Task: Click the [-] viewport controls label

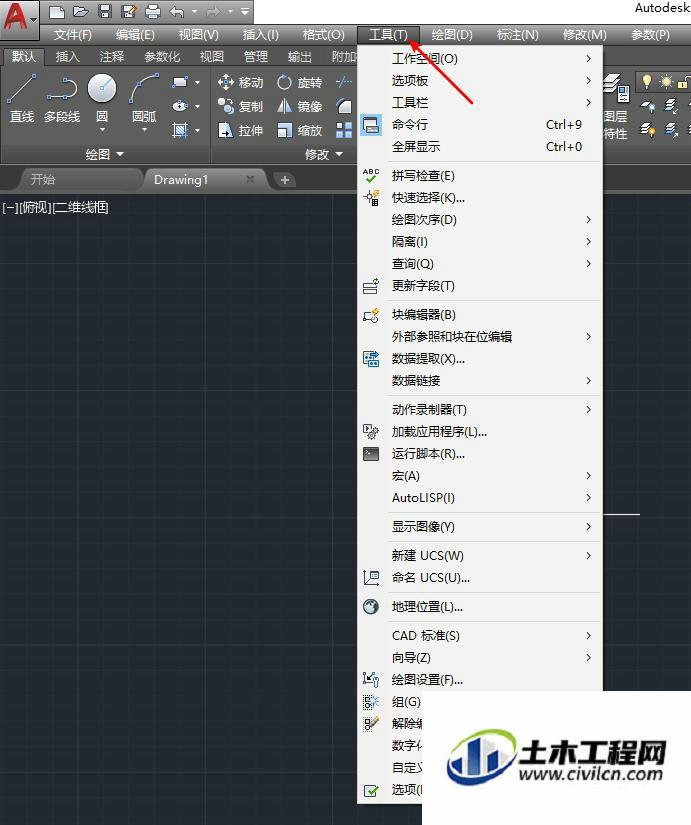Action: point(10,207)
